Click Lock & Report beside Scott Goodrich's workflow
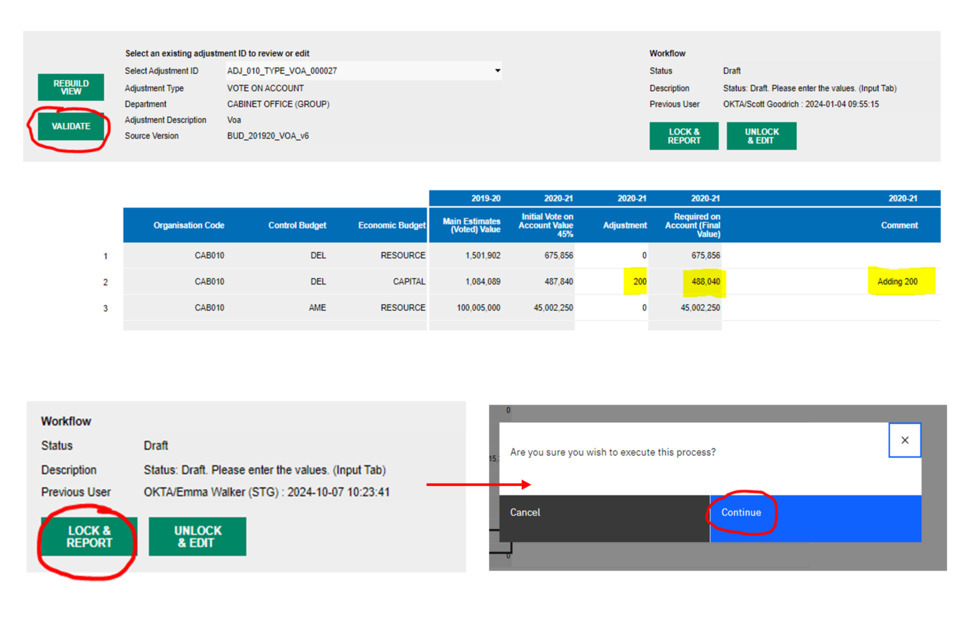This screenshot has width=960, height=640. pyautogui.click(x=684, y=136)
